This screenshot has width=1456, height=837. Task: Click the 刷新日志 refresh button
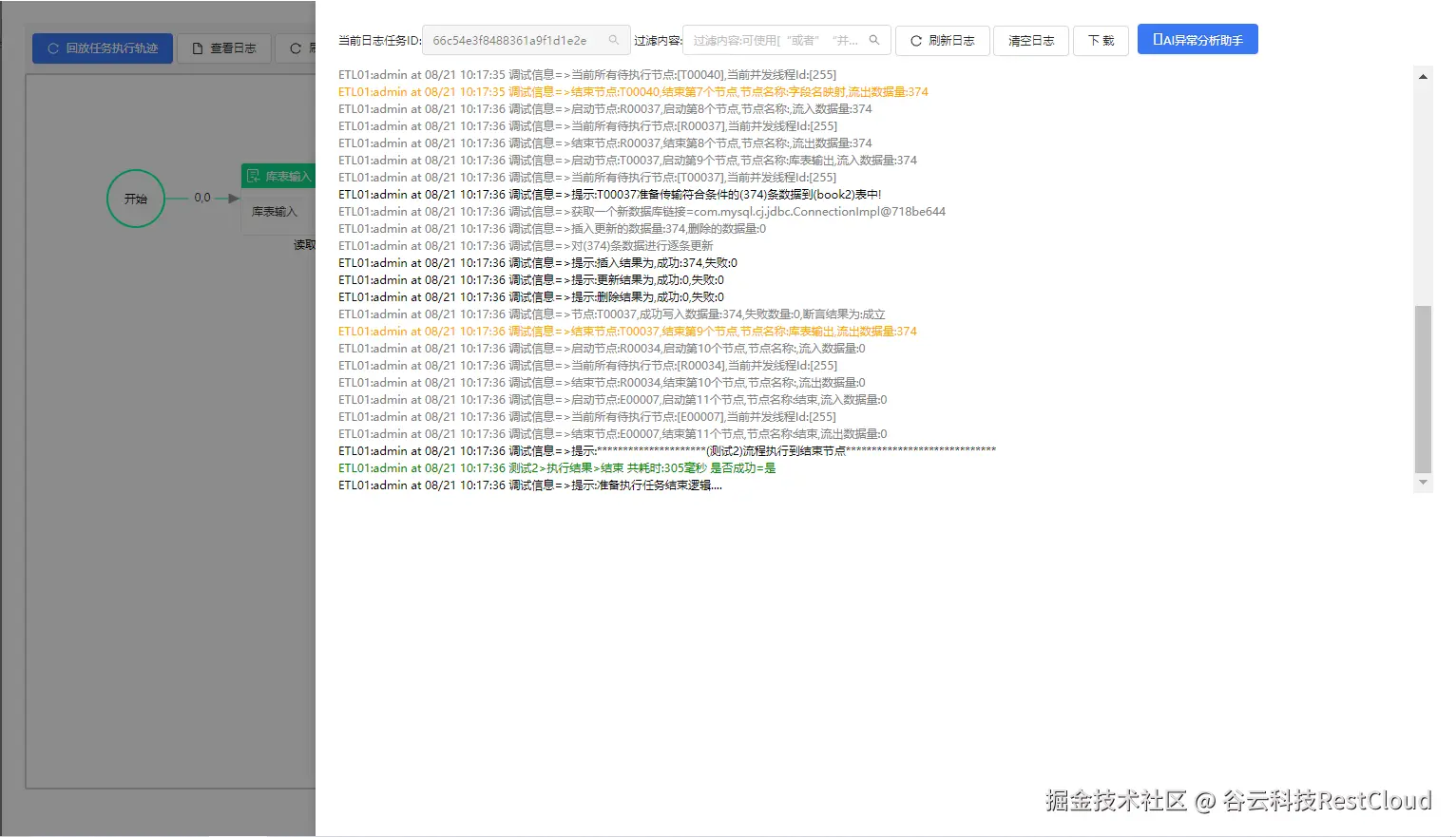(943, 41)
